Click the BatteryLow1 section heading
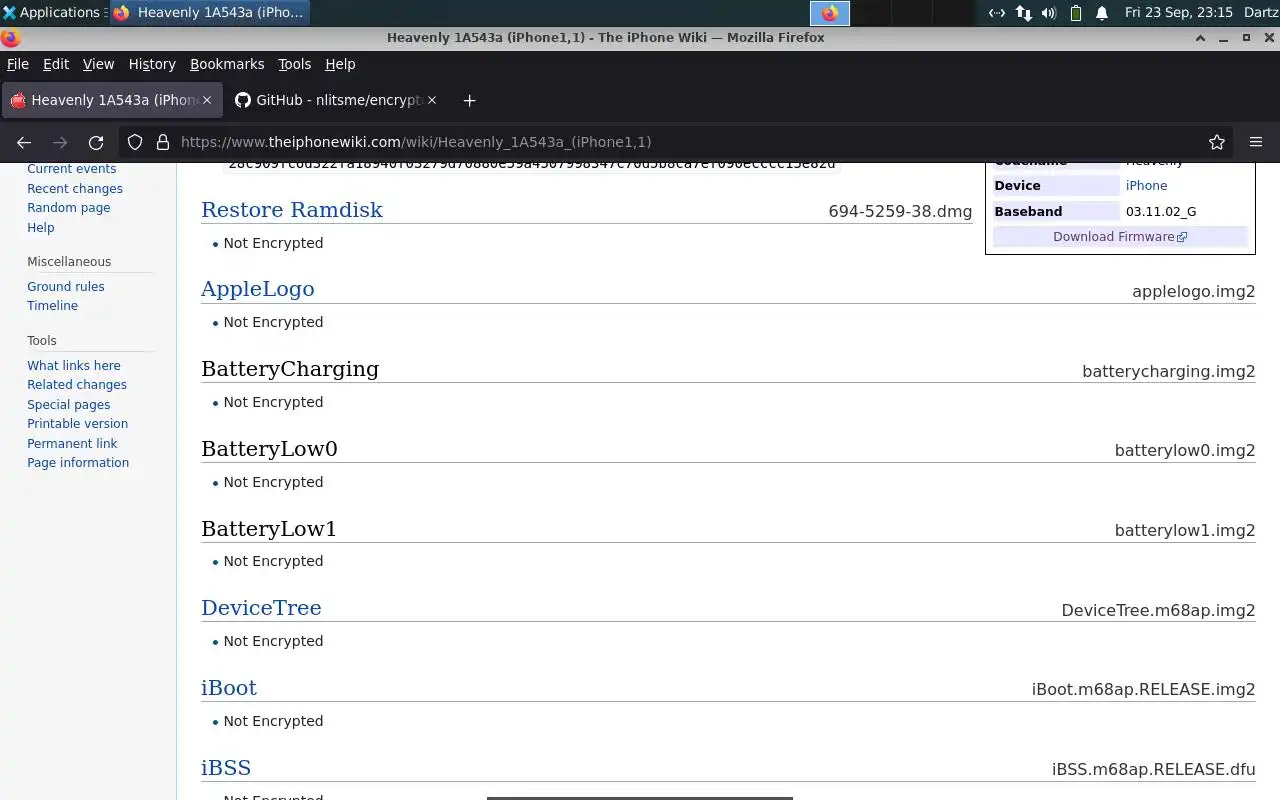Image resolution: width=1280 pixels, height=800 pixels. pos(269,529)
